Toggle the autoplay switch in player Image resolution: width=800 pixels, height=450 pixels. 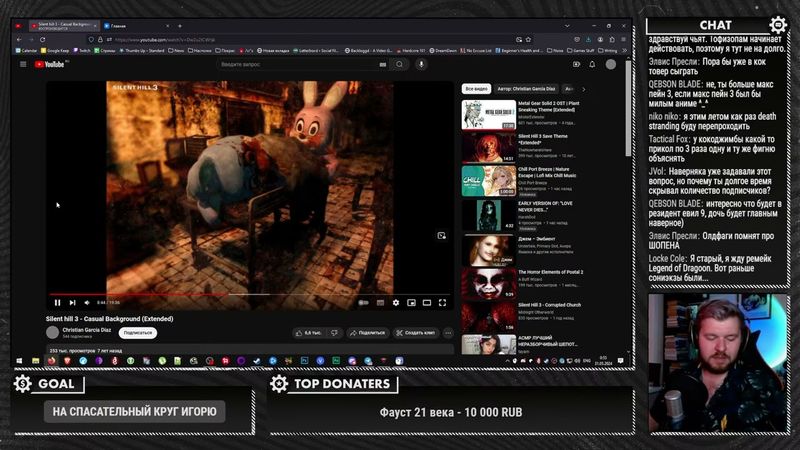(x=363, y=303)
